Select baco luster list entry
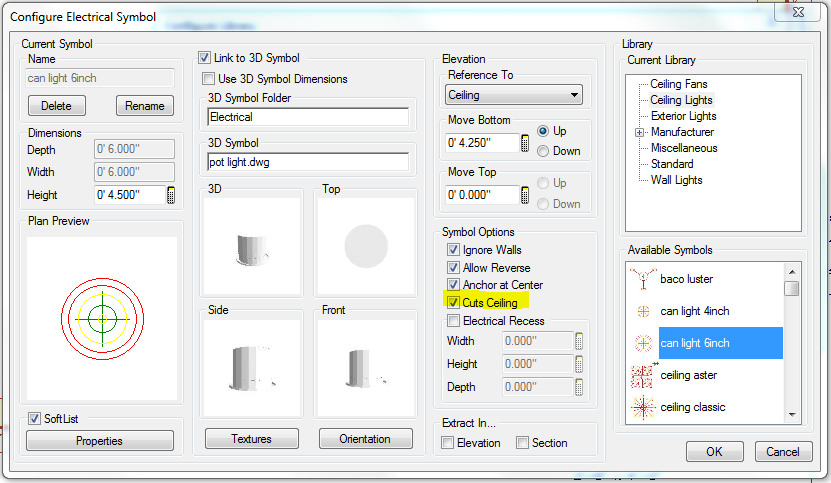 click(686, 279)
